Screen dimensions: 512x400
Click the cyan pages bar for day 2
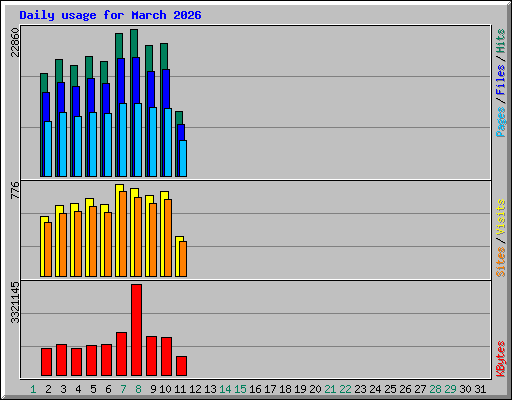point(48,149)
